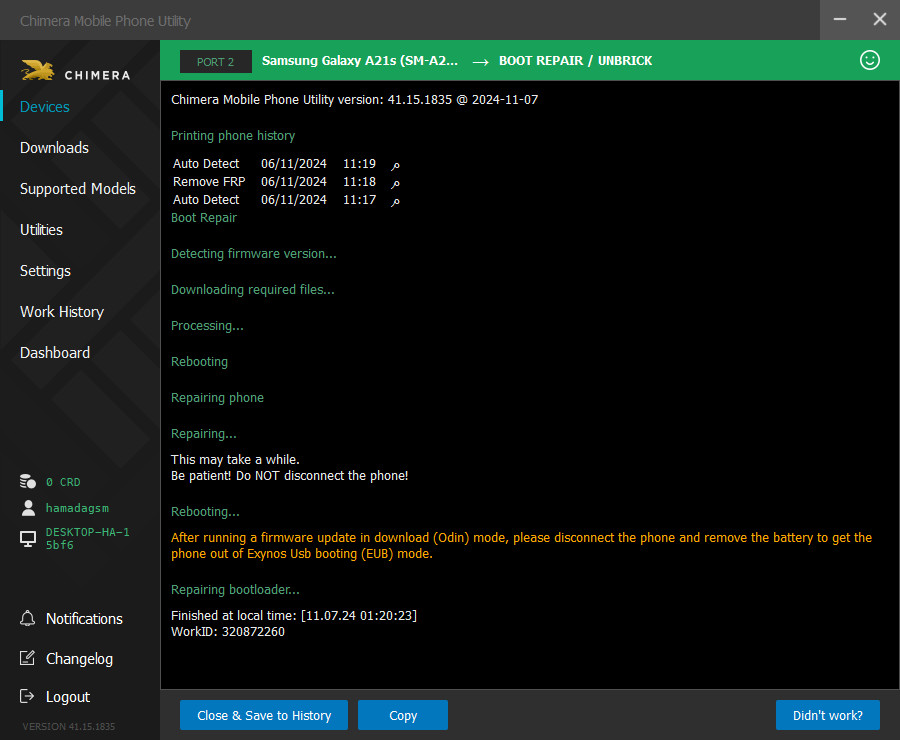
Task: View the Changelog
Action: 79,658
